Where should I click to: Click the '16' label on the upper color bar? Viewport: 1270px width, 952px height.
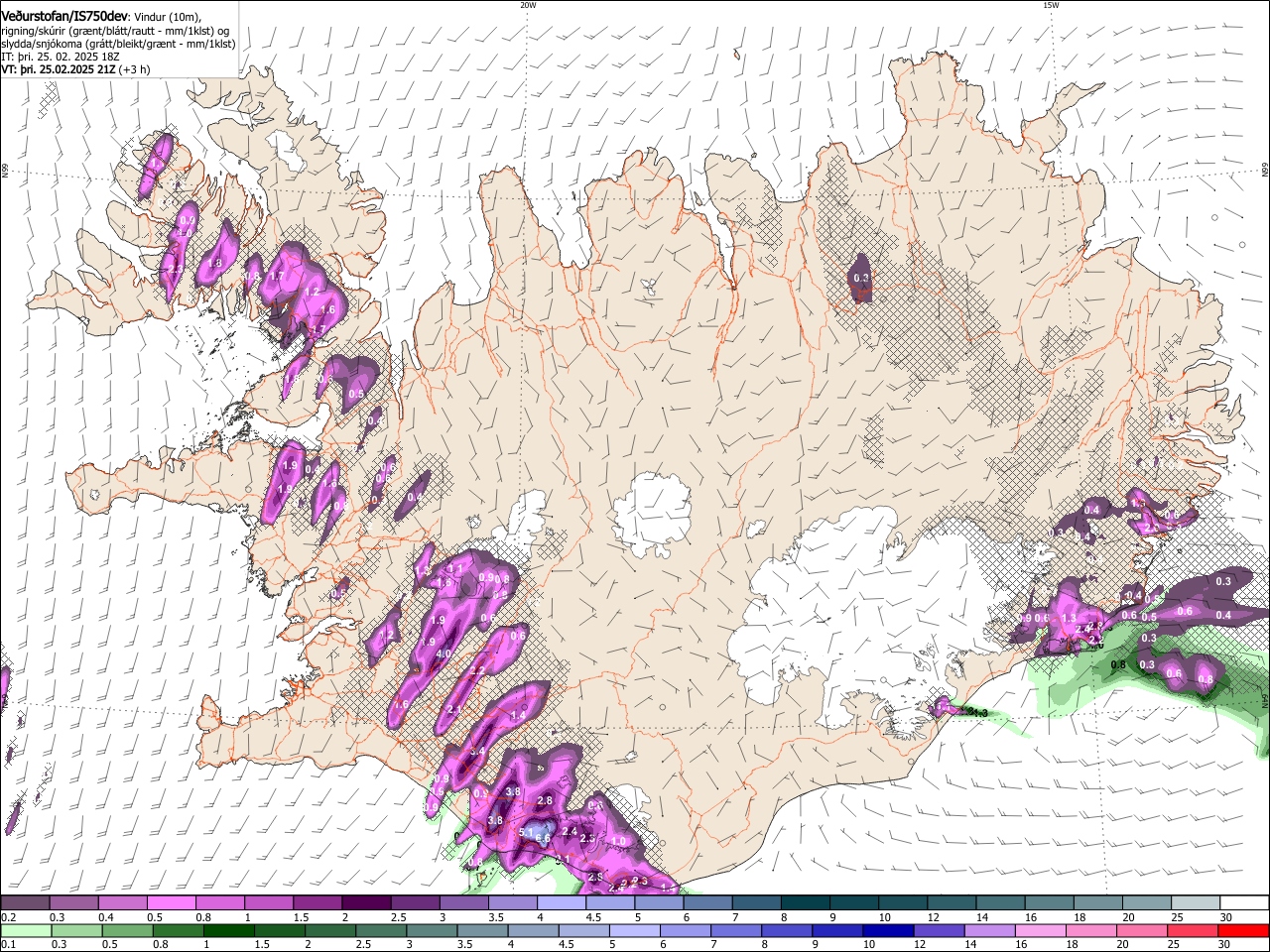click(1031, 917)
